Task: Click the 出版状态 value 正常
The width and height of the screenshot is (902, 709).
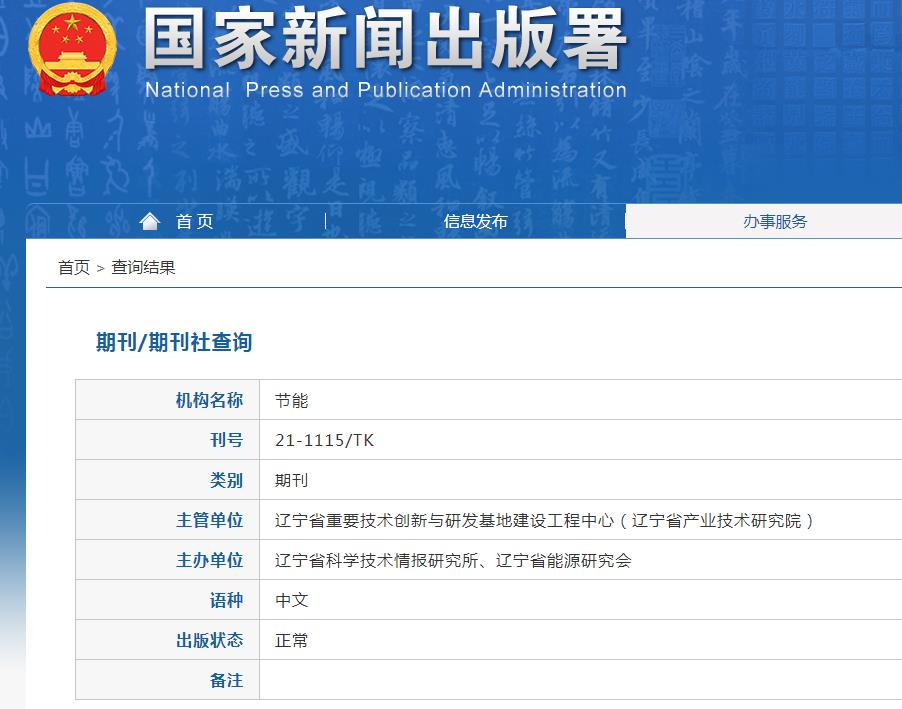Action: pyautogui.click(x=291, y=640)
